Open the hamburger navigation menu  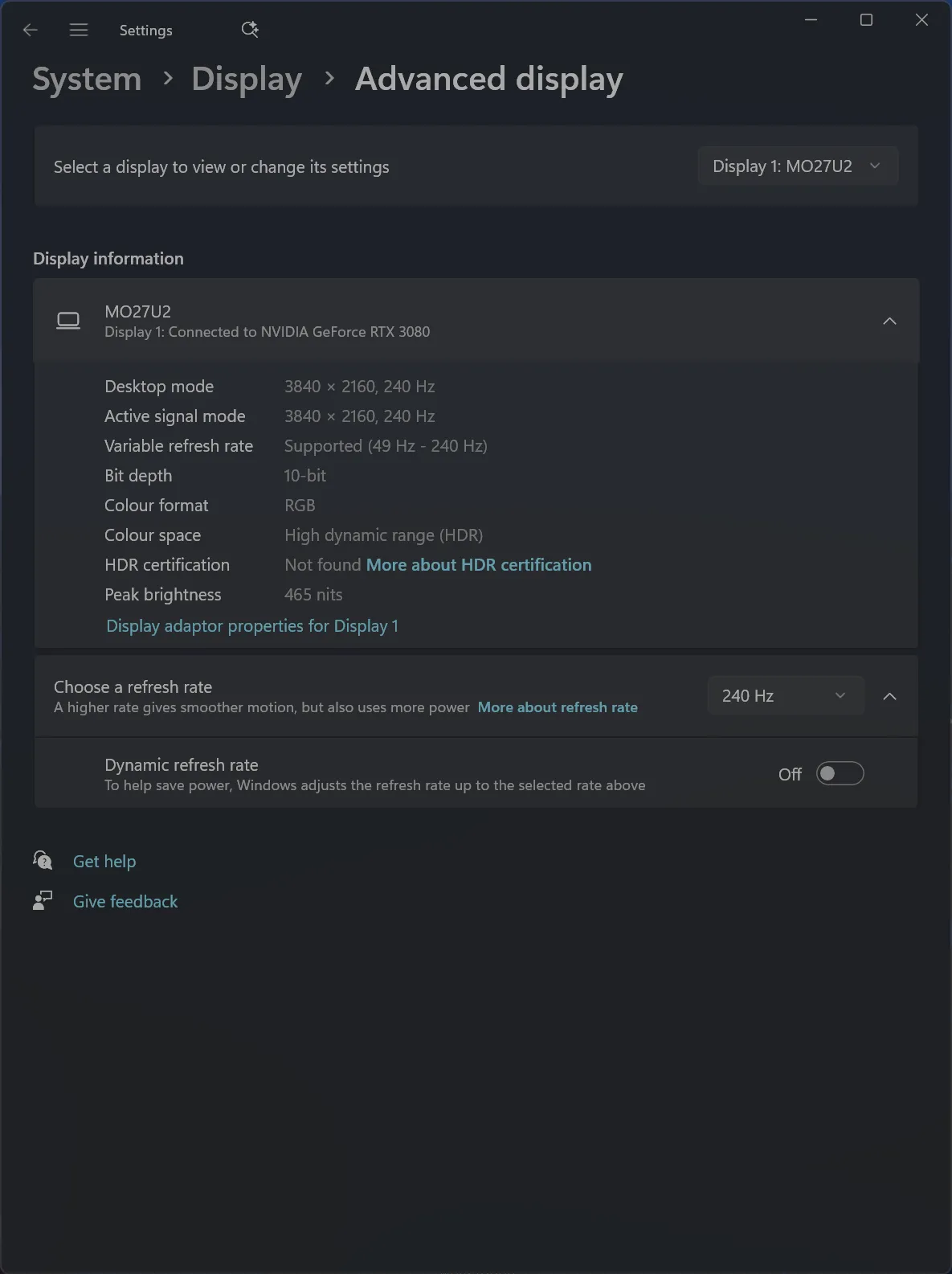(x=79, y=30)
